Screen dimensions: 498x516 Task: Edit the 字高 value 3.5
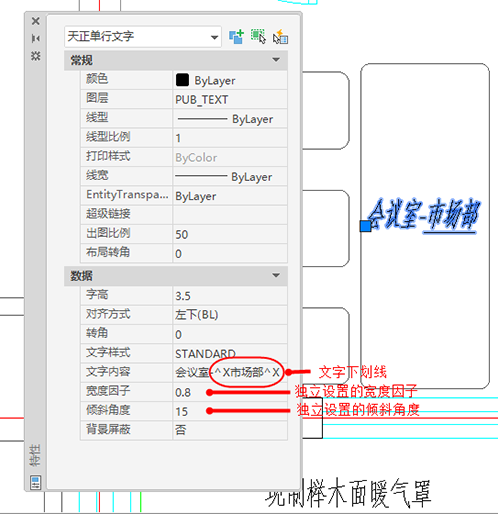(230, 296)
